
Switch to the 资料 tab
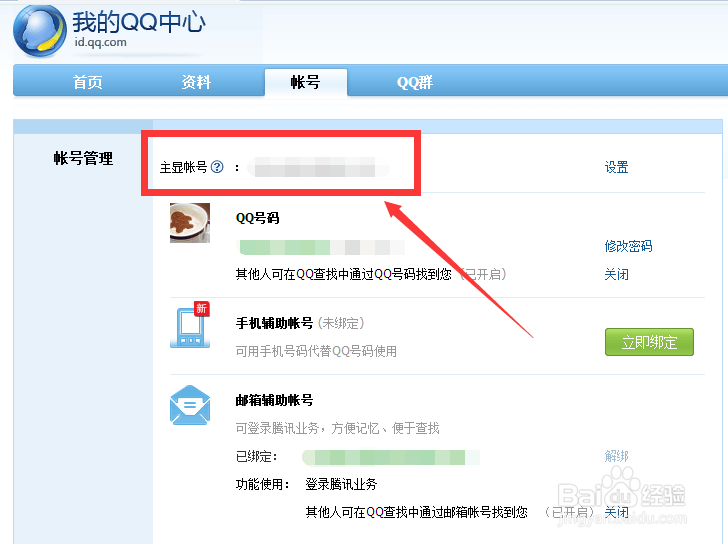click(x=196, y=82)
